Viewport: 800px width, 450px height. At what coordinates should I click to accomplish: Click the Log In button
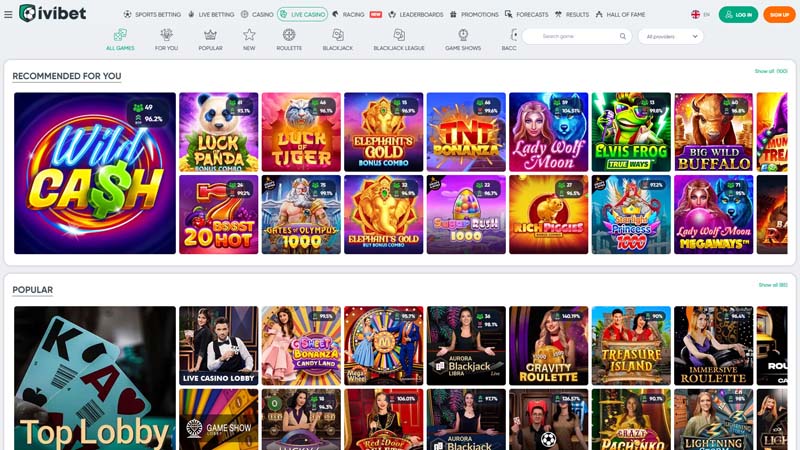point(738,14)
